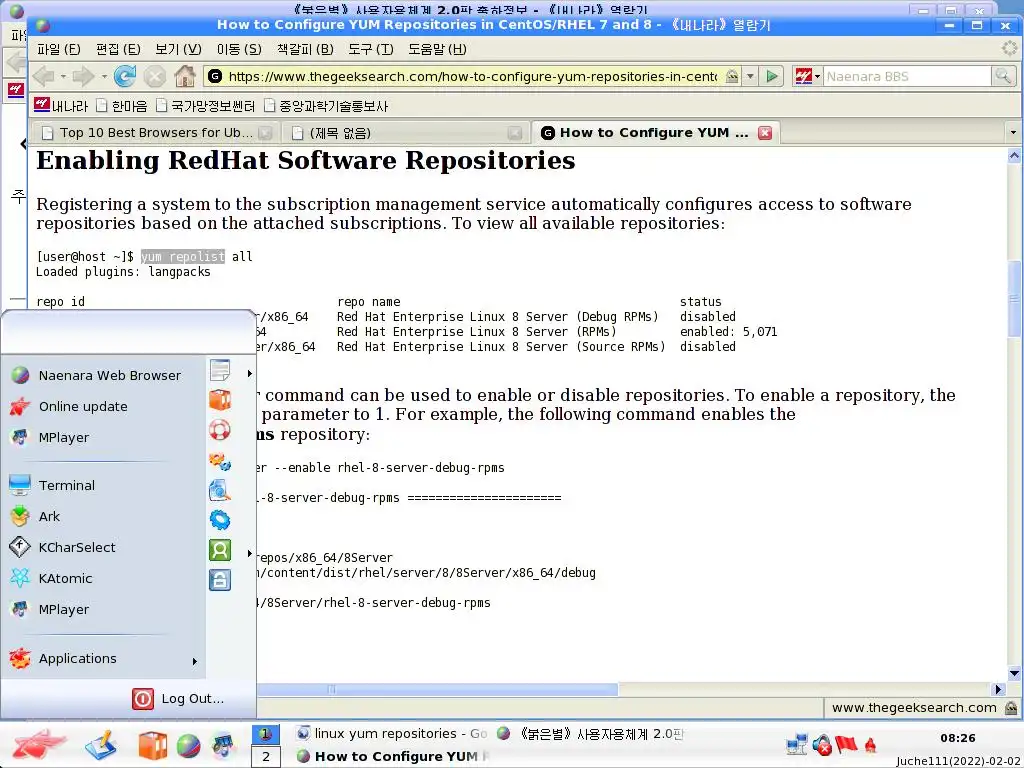Start Online update from the menu
This screenshot has height=768, width=1024.
(103, 406)
